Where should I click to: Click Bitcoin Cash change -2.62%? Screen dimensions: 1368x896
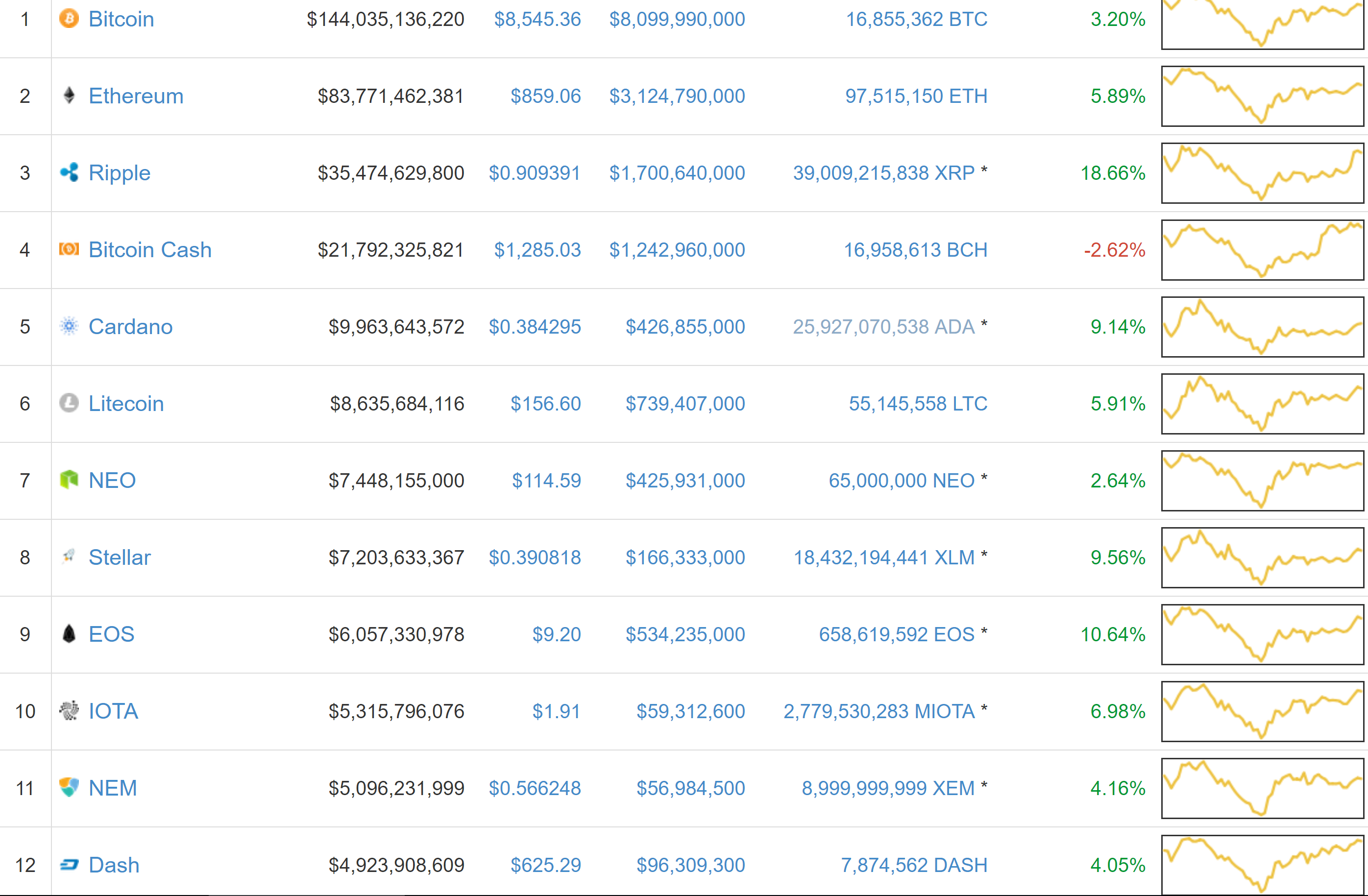tap(1115, 250)
